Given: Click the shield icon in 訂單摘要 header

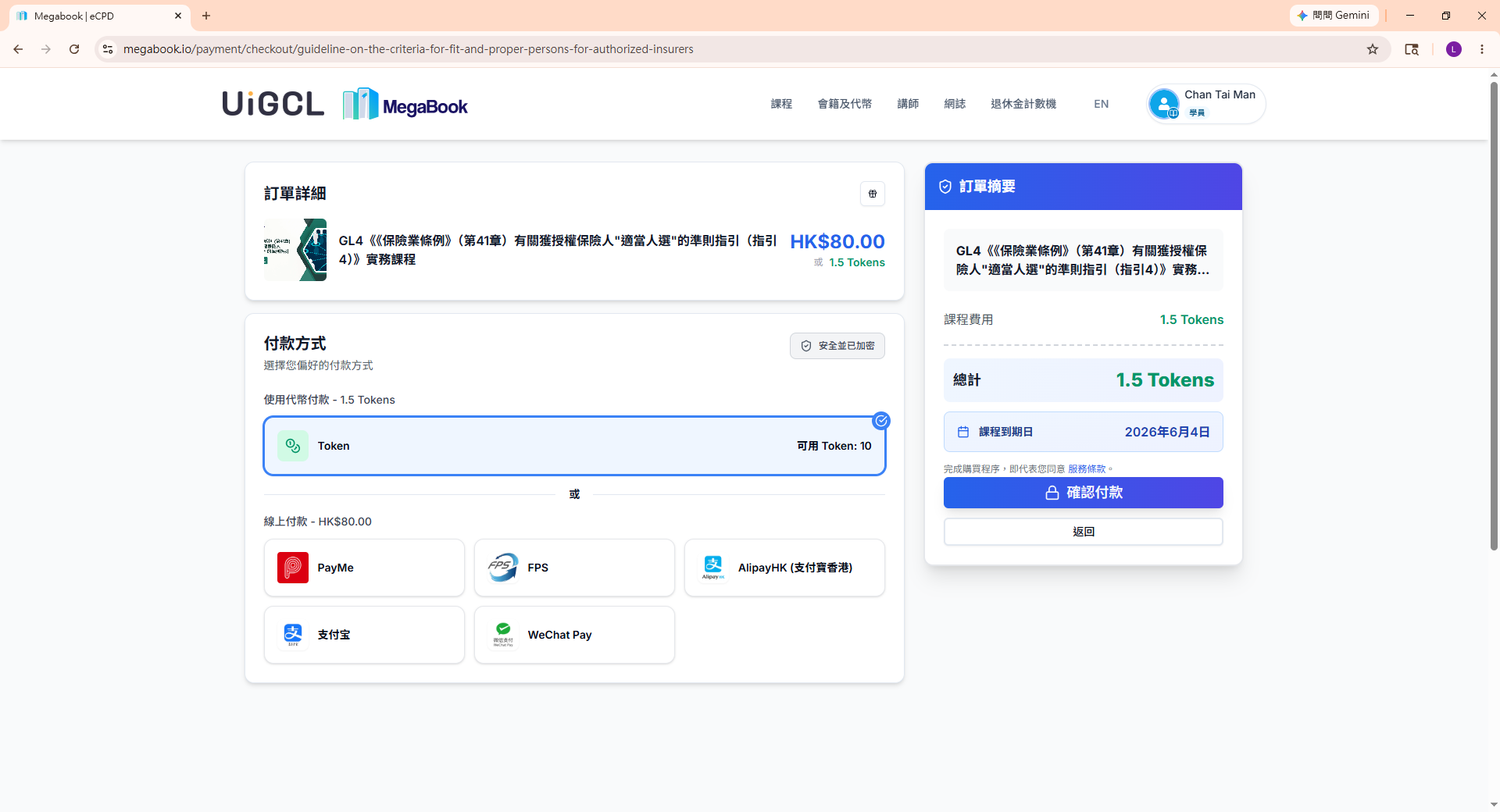Looking at the screenshot, I should click(x=945, y=187).
